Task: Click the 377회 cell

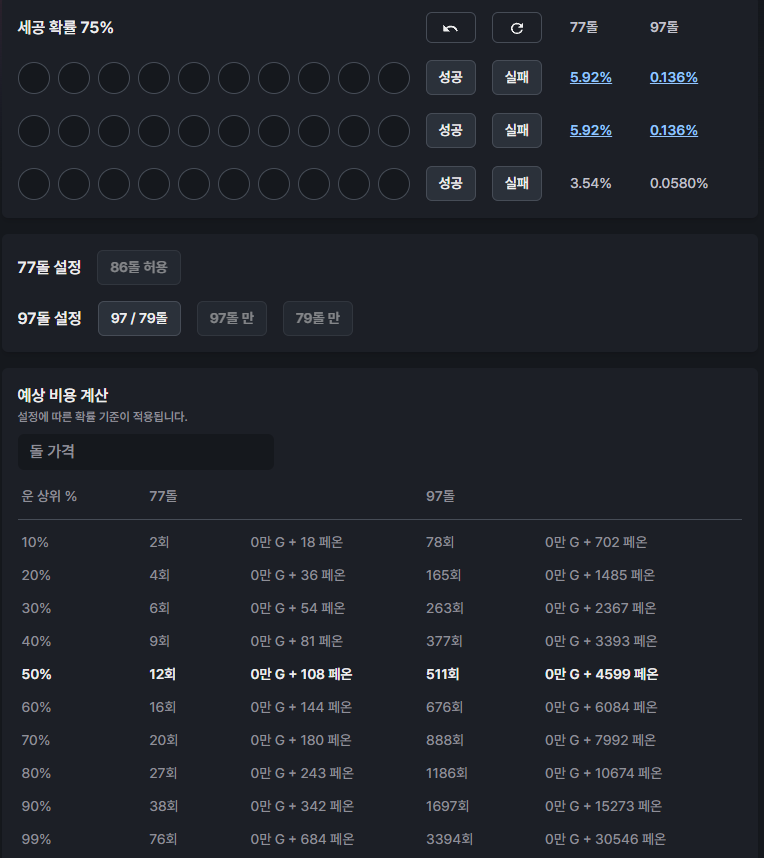Action: coord(444,641)
